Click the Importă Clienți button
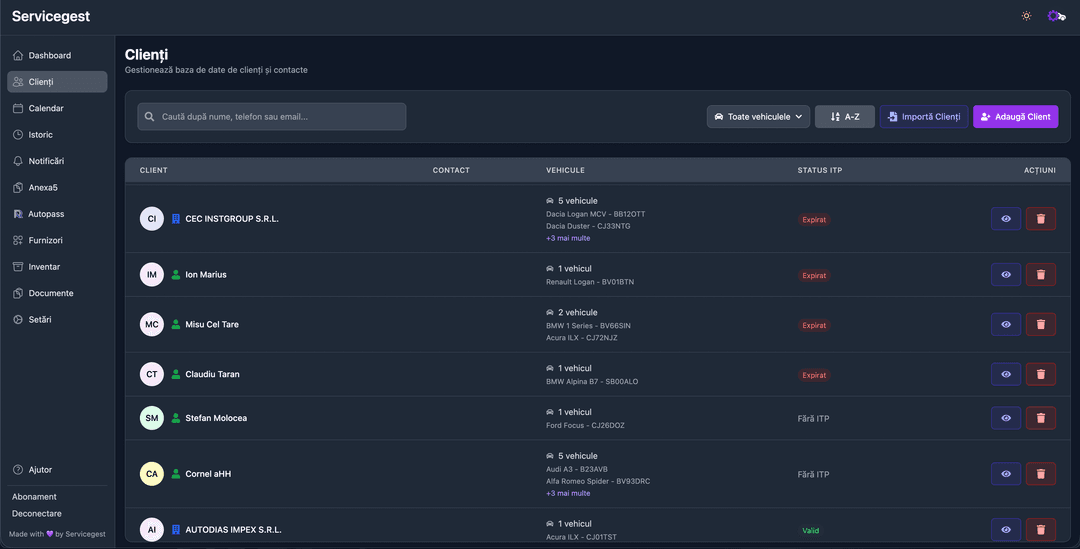Image resolution: width=1080 pixels, height=549 pixels. pos(923,117)
